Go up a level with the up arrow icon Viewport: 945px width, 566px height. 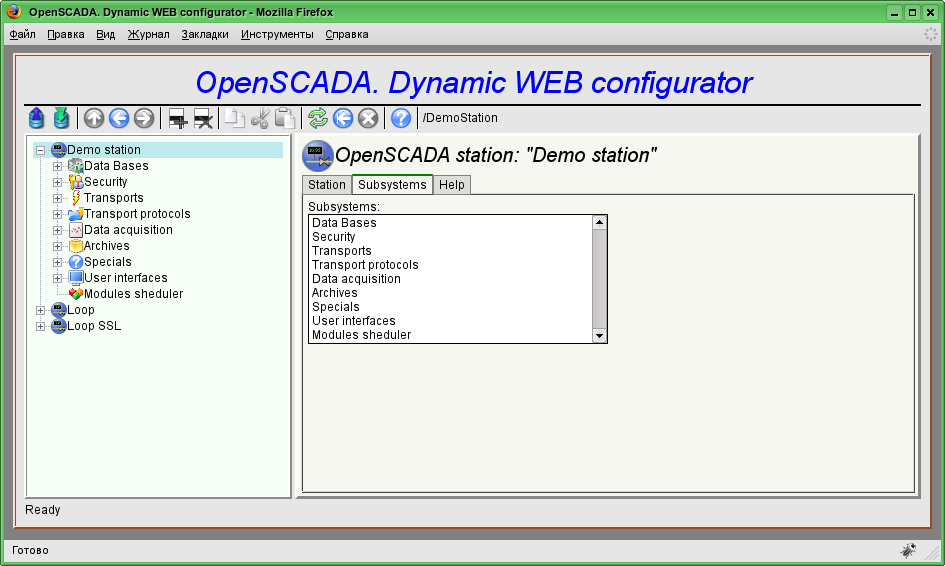pos(93,118)
